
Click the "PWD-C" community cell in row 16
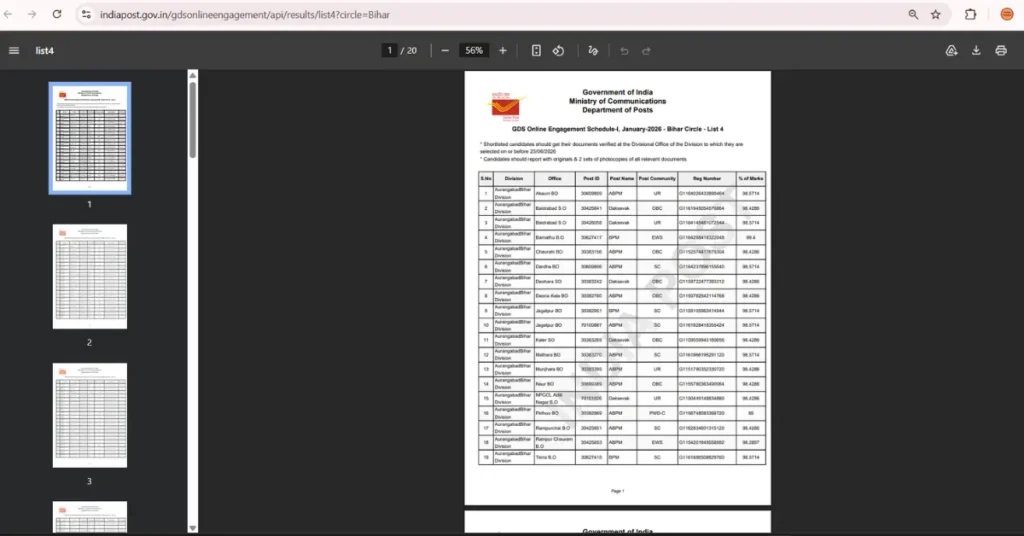(x=657, y=413)
